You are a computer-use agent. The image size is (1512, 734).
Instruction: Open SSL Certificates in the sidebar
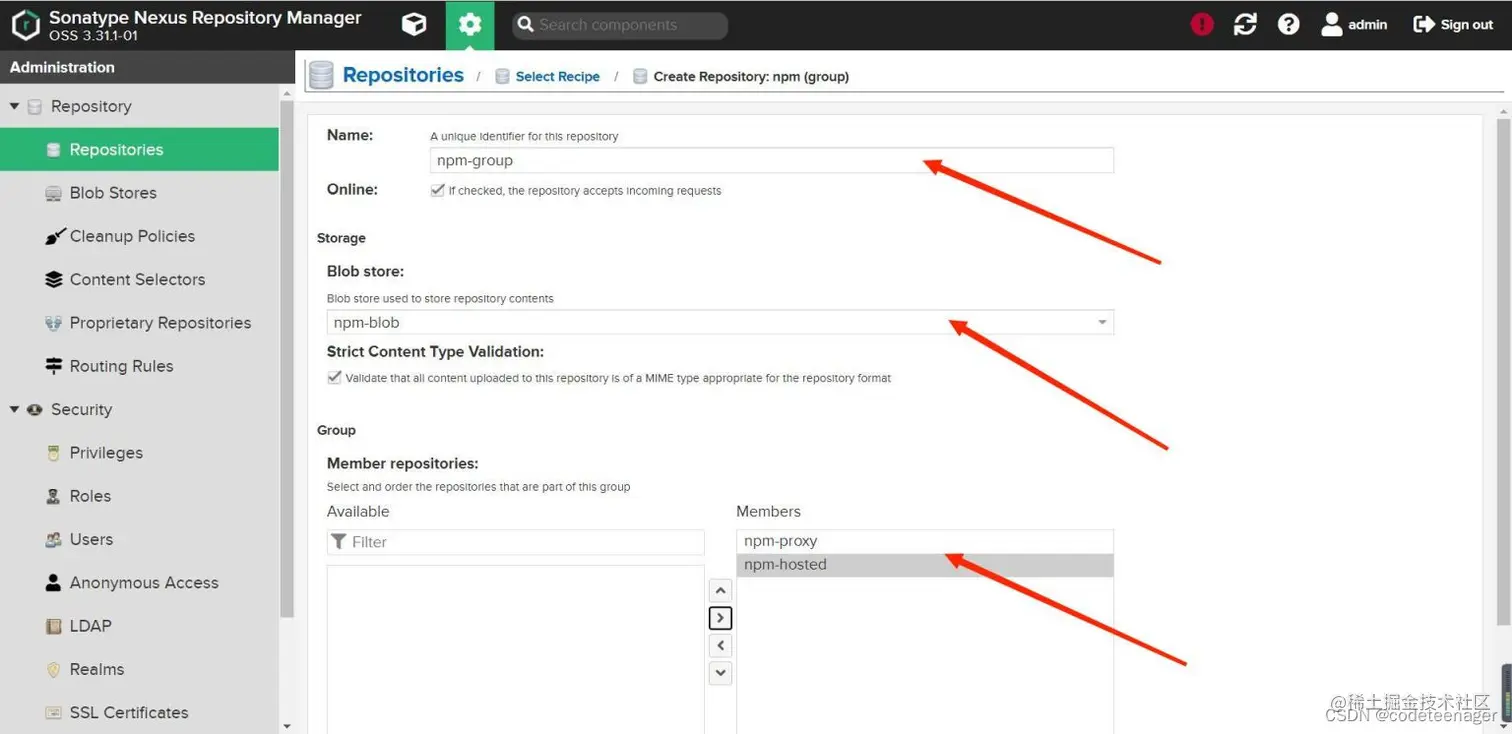coord(139,713)
